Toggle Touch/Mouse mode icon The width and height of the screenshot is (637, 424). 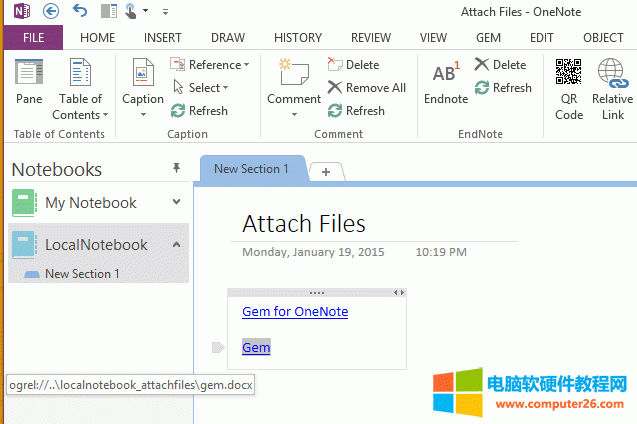pos(130,11)
